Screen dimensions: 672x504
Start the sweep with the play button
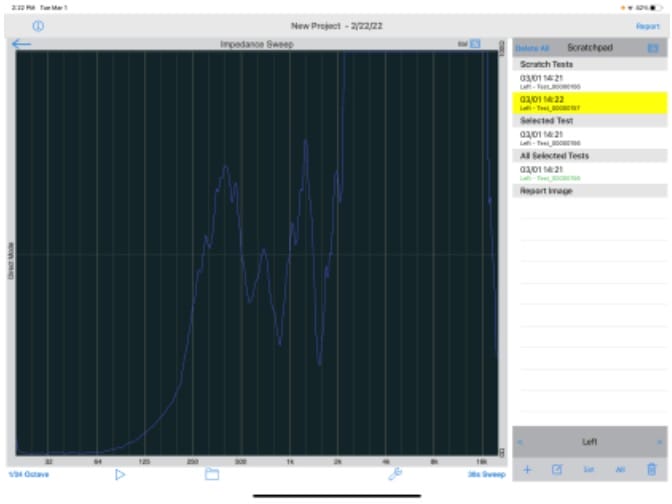[x=120, y=474]
